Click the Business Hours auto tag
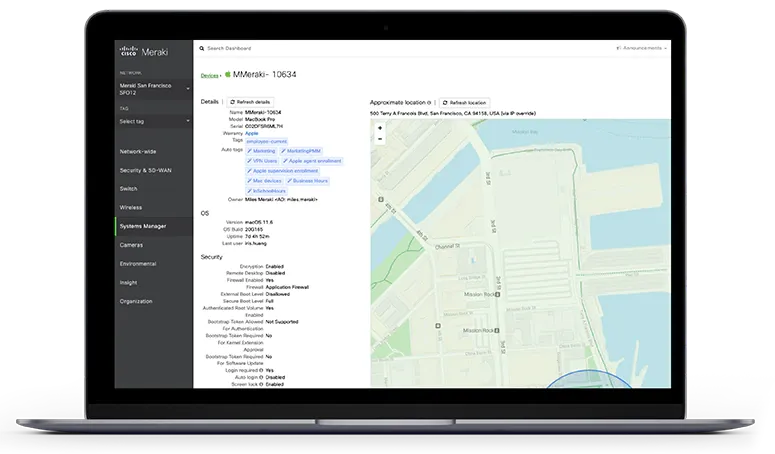 pyautogui.click(x=307, y=181)
